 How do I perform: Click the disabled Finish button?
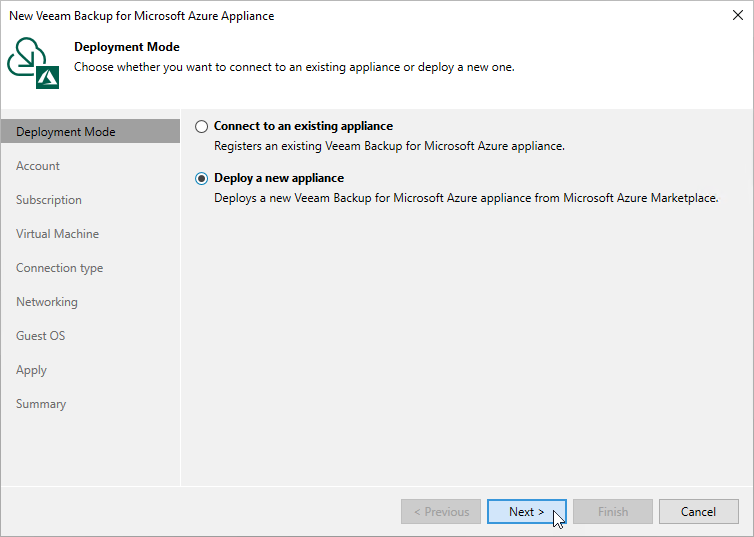[x=613, y=512]
